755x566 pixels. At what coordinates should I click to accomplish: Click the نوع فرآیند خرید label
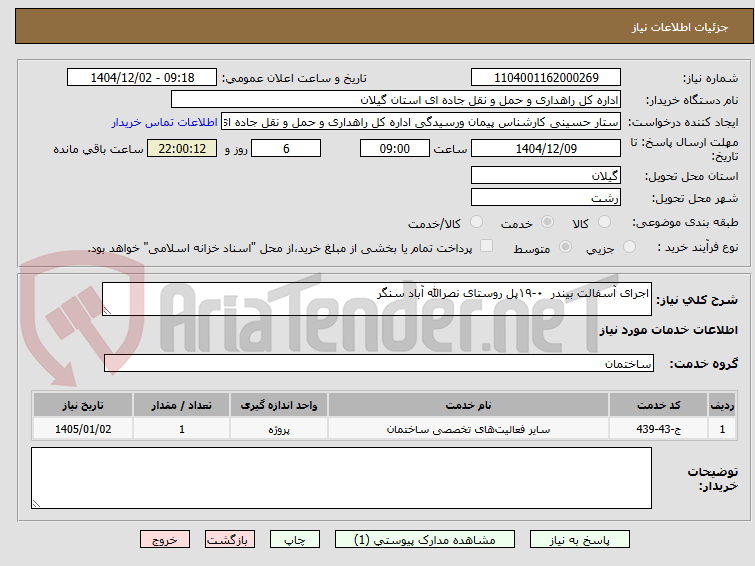coord(698,248)
